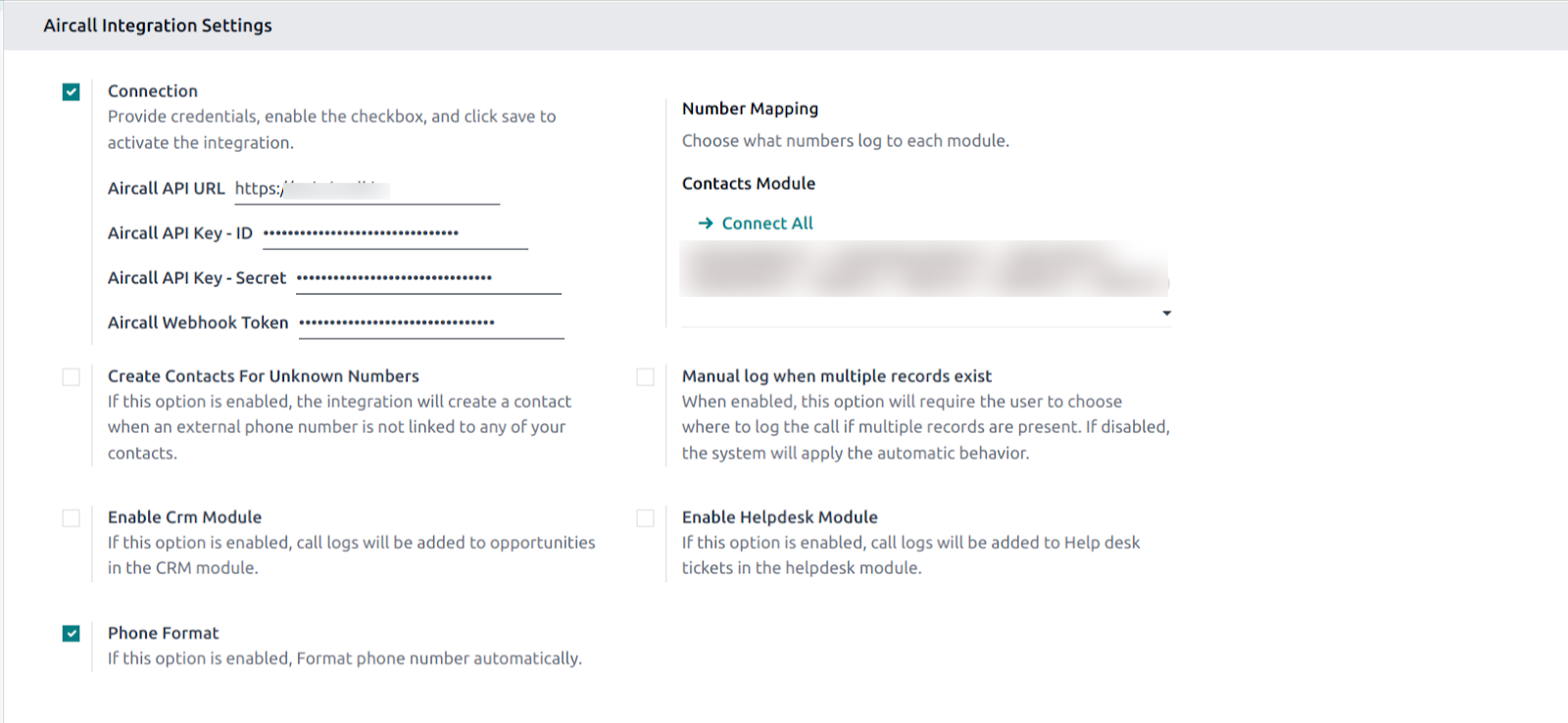
Task: Click the Enable Crm Module label
Action: (x=185, y=517)
